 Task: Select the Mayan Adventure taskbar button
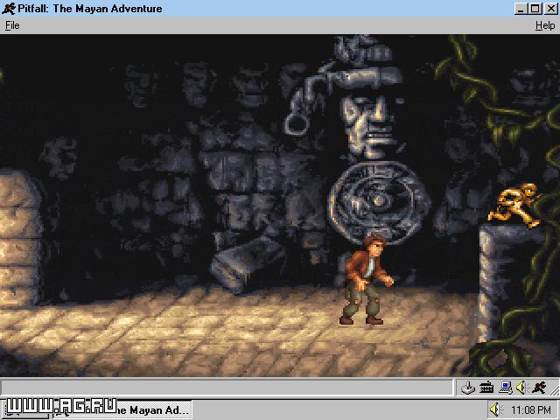coord(123,410)
